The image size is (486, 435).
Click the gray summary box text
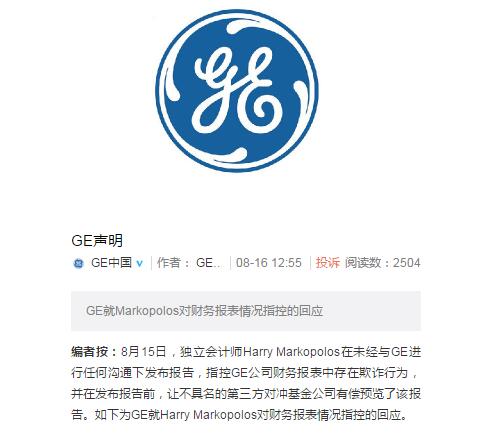pyautogui.click(x=204, y=311)
